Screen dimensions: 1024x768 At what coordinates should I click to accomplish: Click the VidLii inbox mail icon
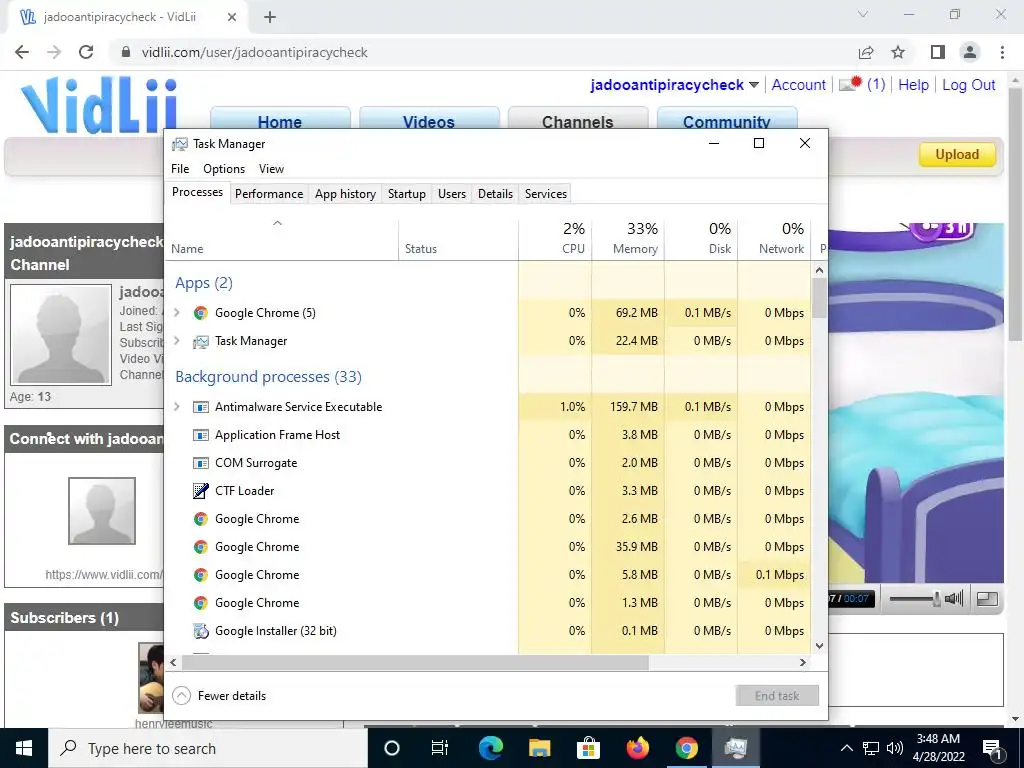pyautogui.click(x=851, y=84)
